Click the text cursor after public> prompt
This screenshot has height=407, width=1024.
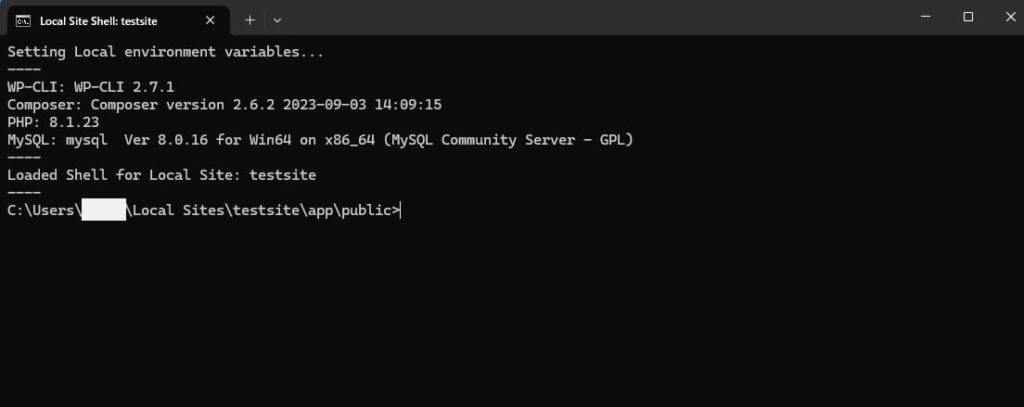[401, 210]
